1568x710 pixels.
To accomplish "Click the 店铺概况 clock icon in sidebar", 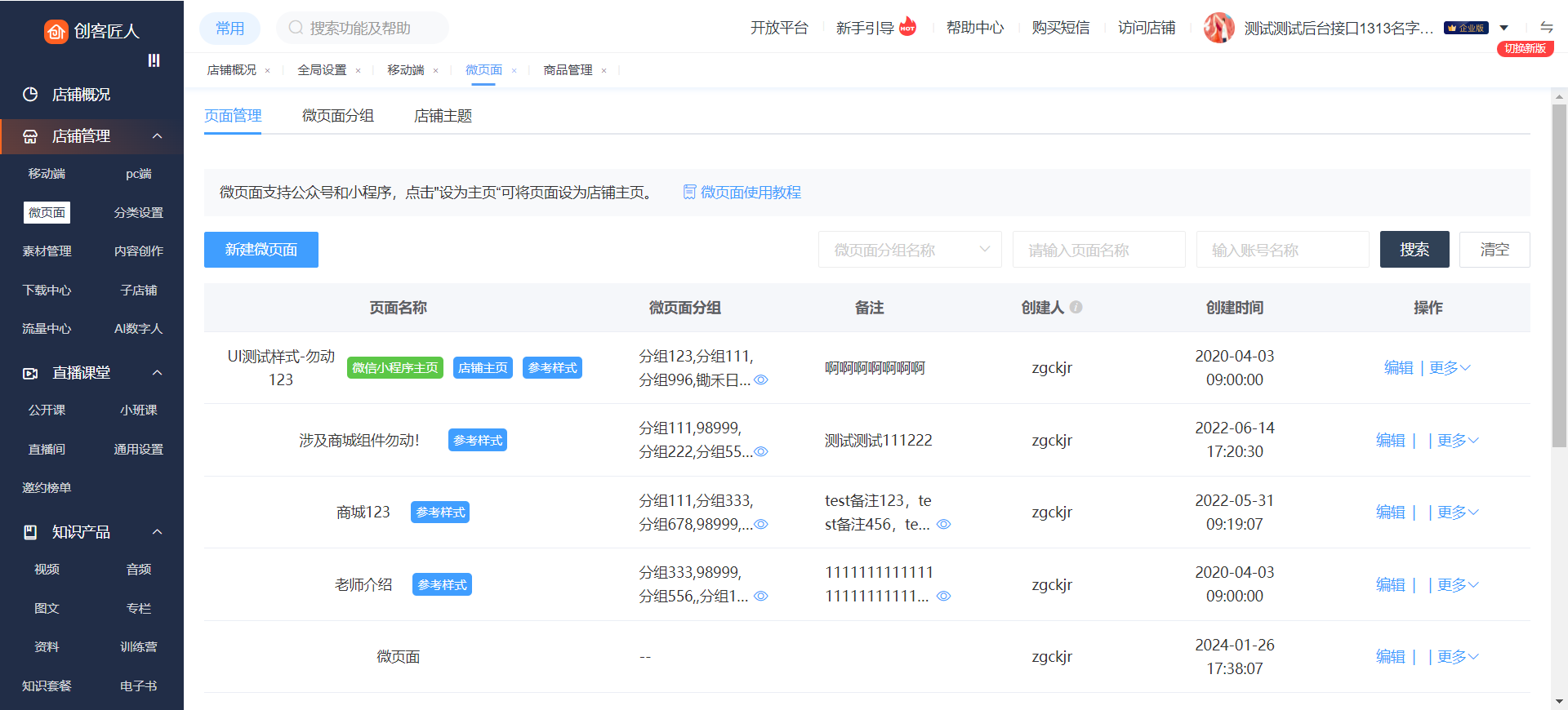I will [x=30, y=95].
